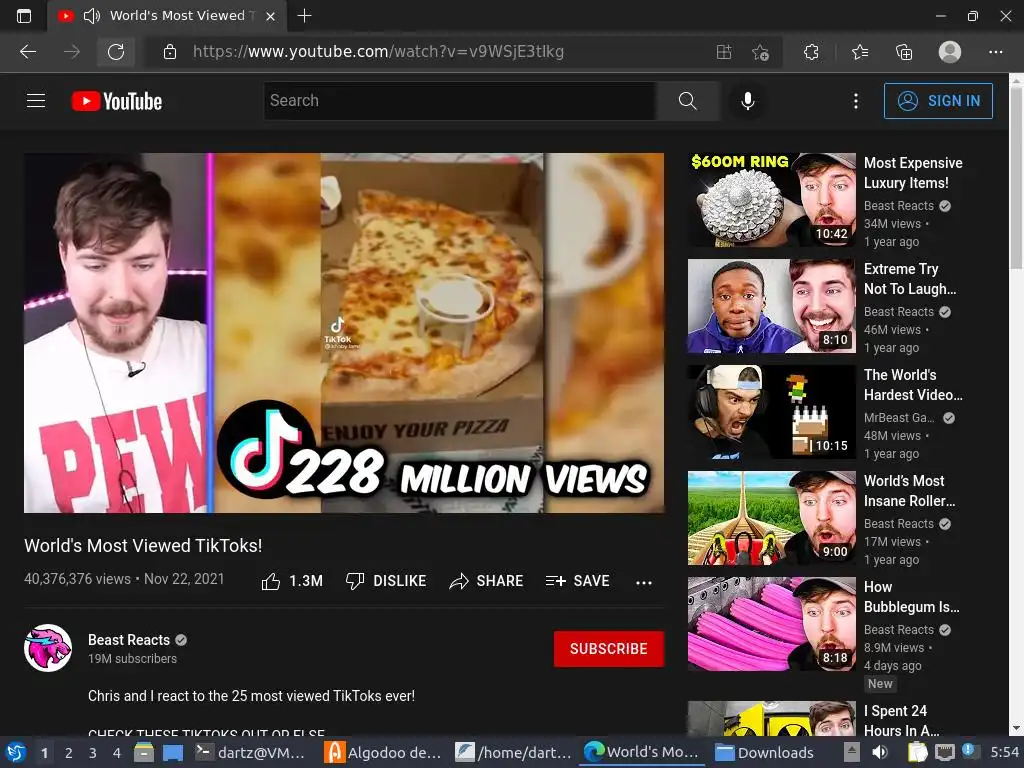Switch to workspace 4
The image size is (1024, 768).
116,753
